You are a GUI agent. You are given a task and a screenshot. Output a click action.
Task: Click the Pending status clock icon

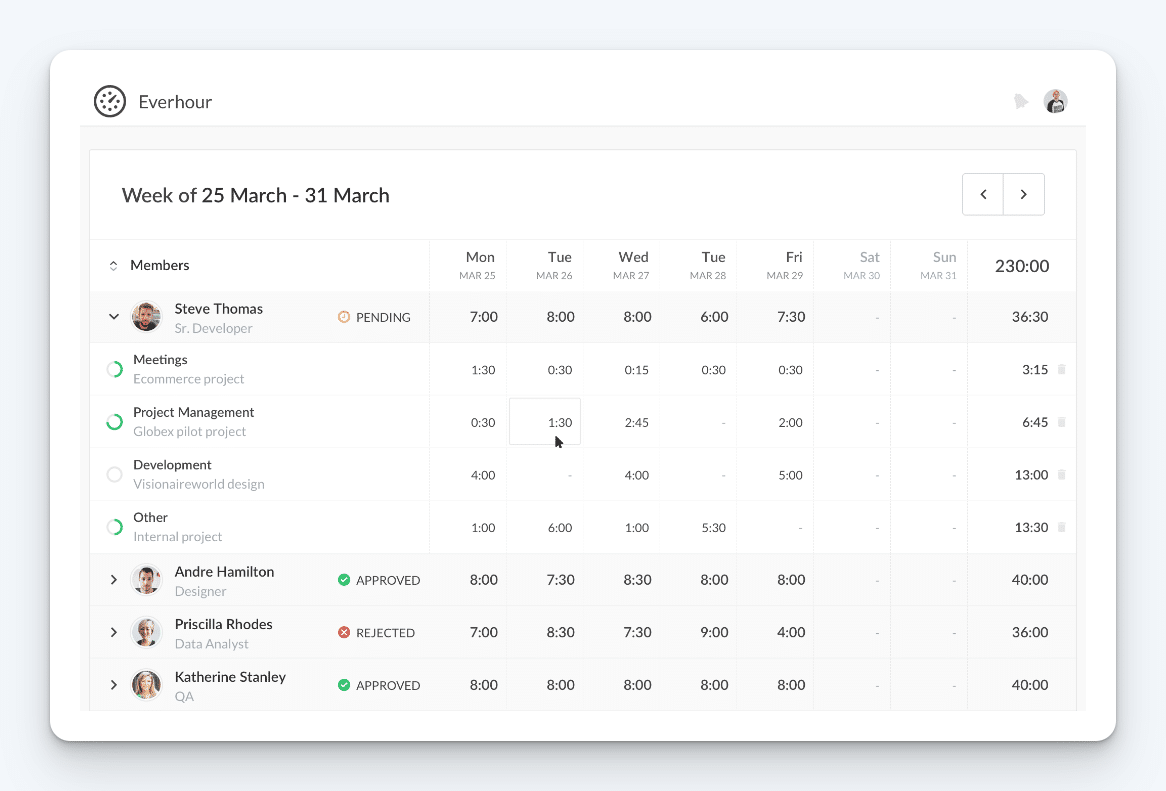(x=344, y=317)
